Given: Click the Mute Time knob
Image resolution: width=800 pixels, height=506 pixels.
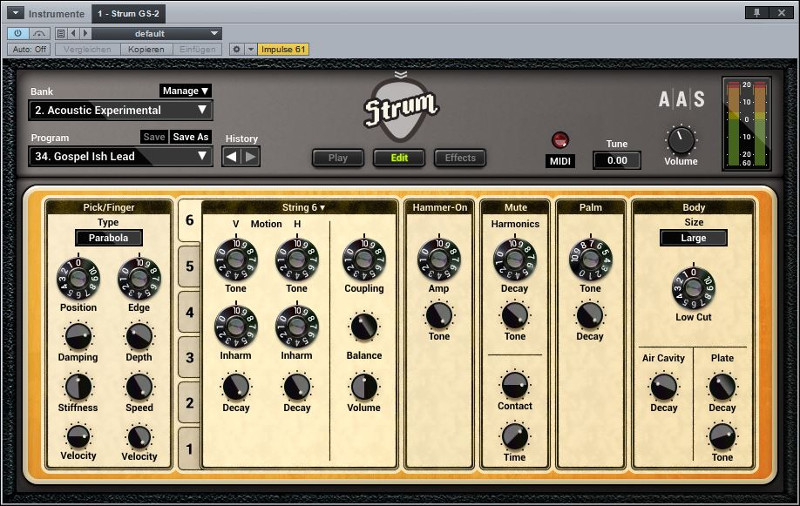Looking at the screenshot, I should 515,436.
